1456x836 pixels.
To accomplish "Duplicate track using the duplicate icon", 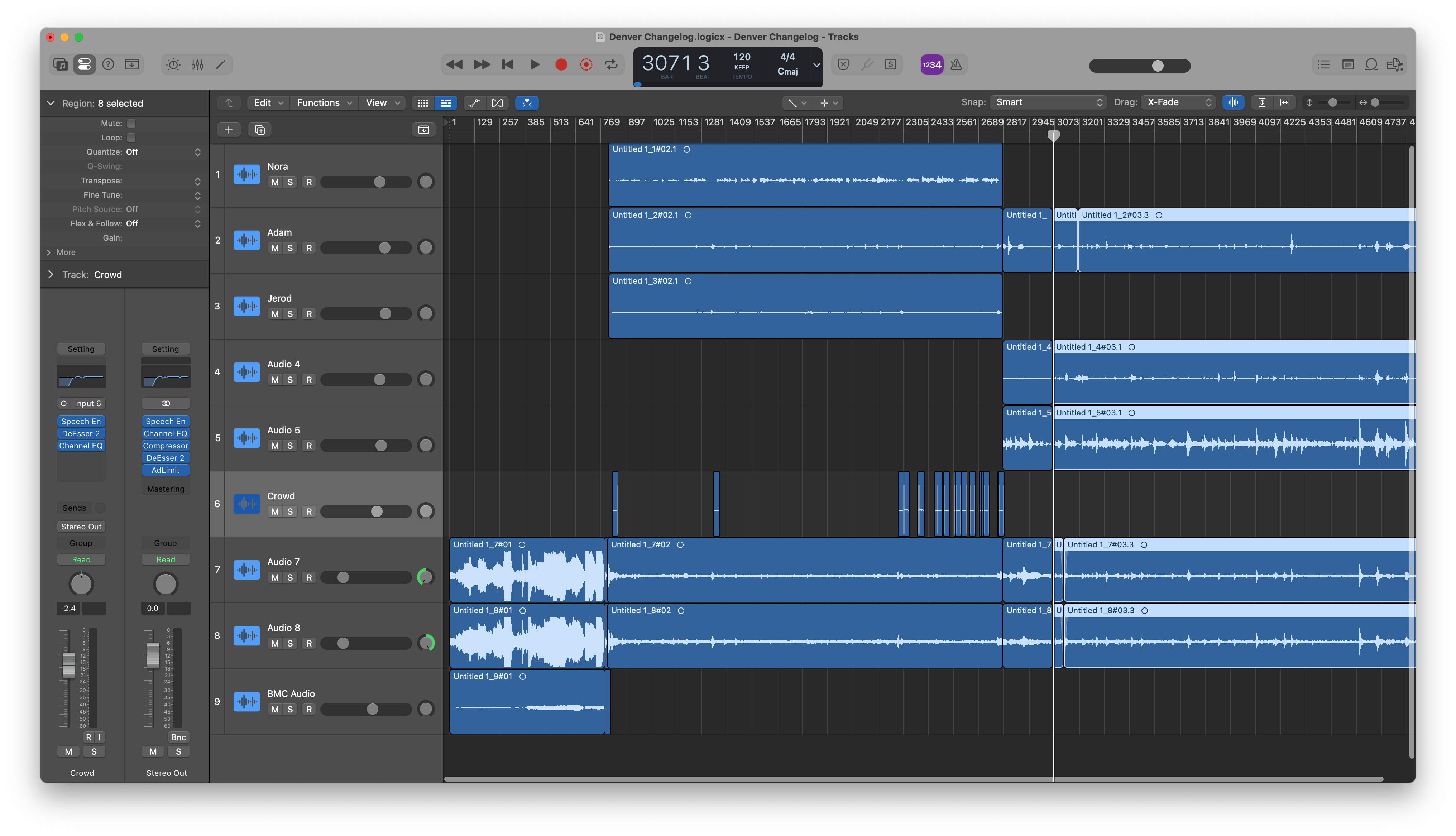I will (x=259, y=130).
